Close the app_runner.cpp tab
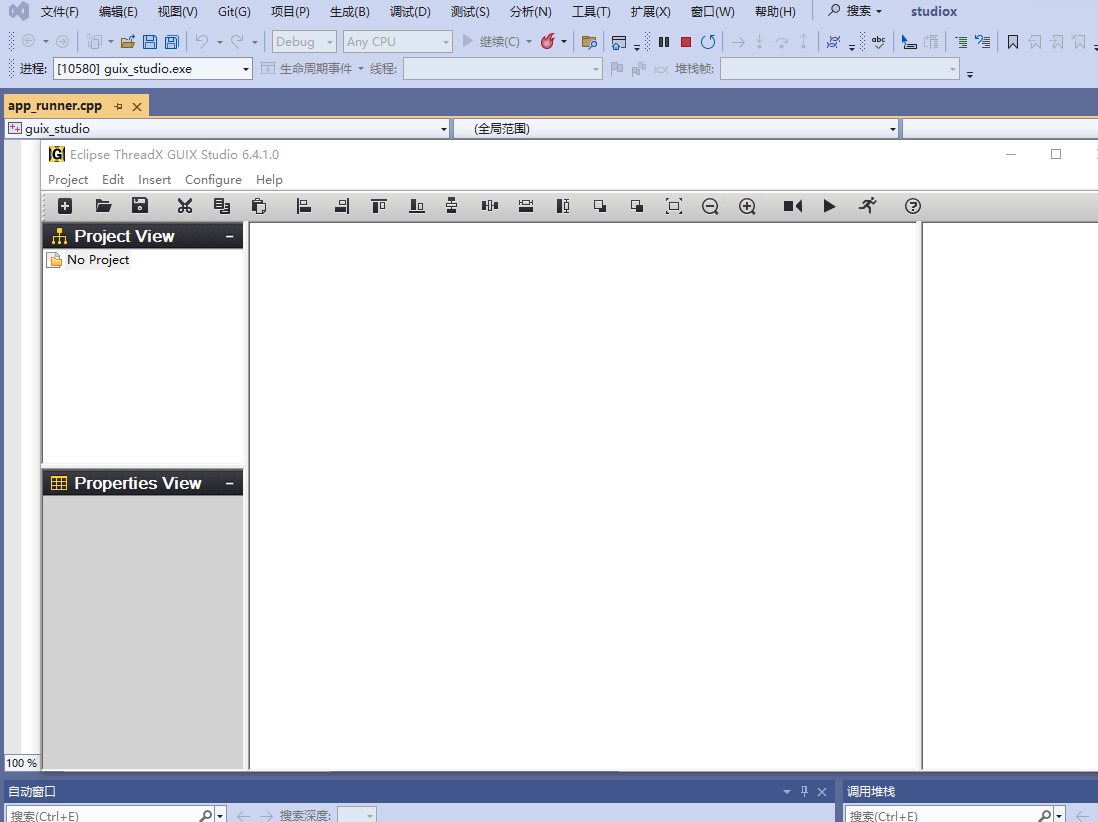This screenshot has height=822, width=1098. (137, 106)
